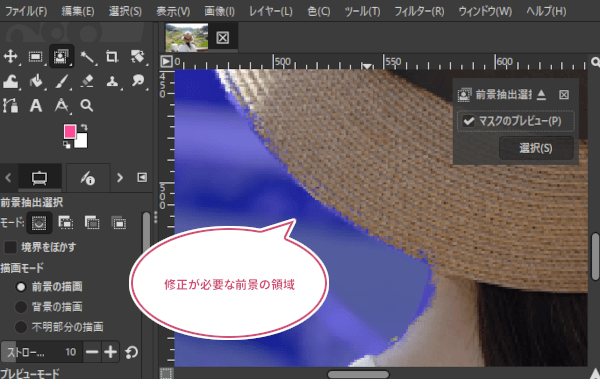Open the 編集(E) menu
Screen dimensions: 600x379
tap(78, 11)
